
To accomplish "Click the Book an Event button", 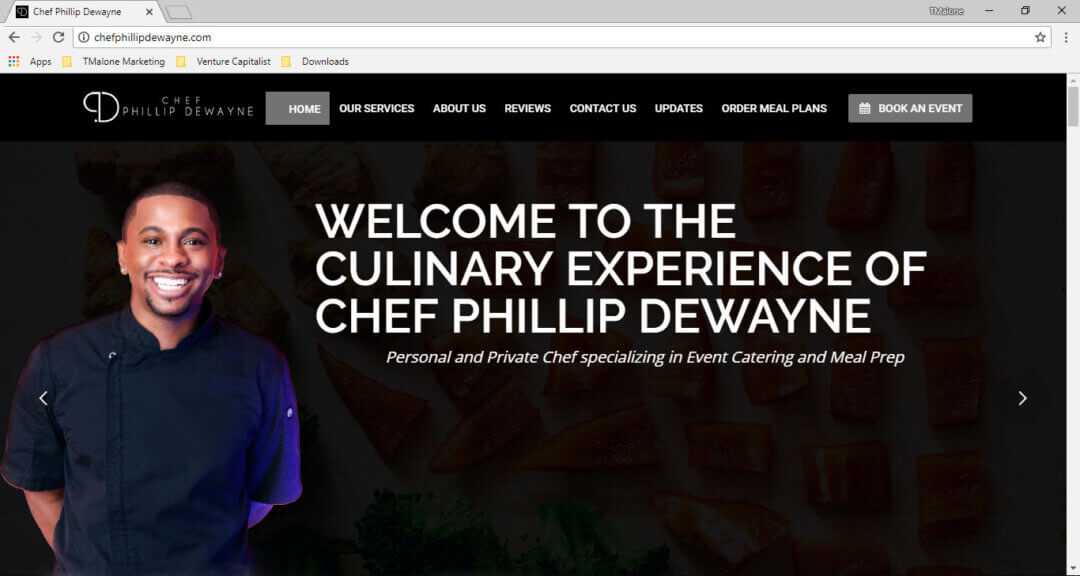I will tap(910, 108).
